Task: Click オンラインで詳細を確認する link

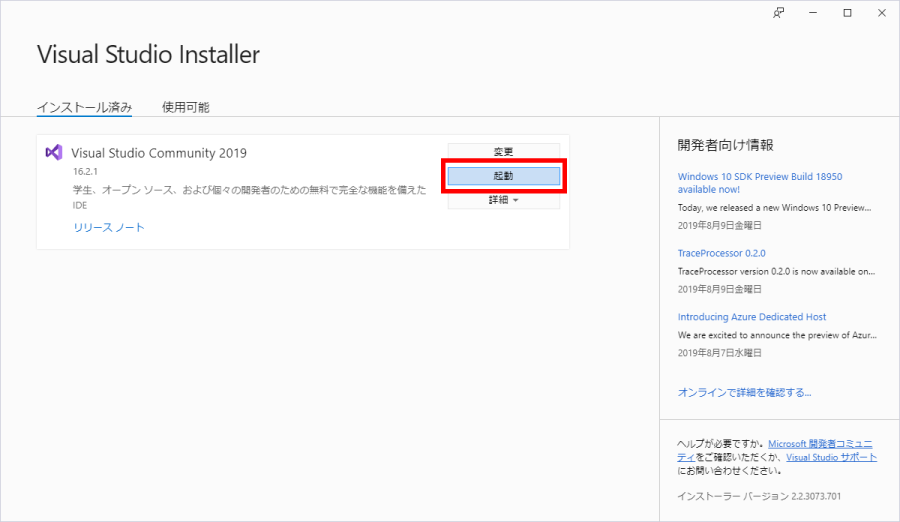Action: coord(744,393)
